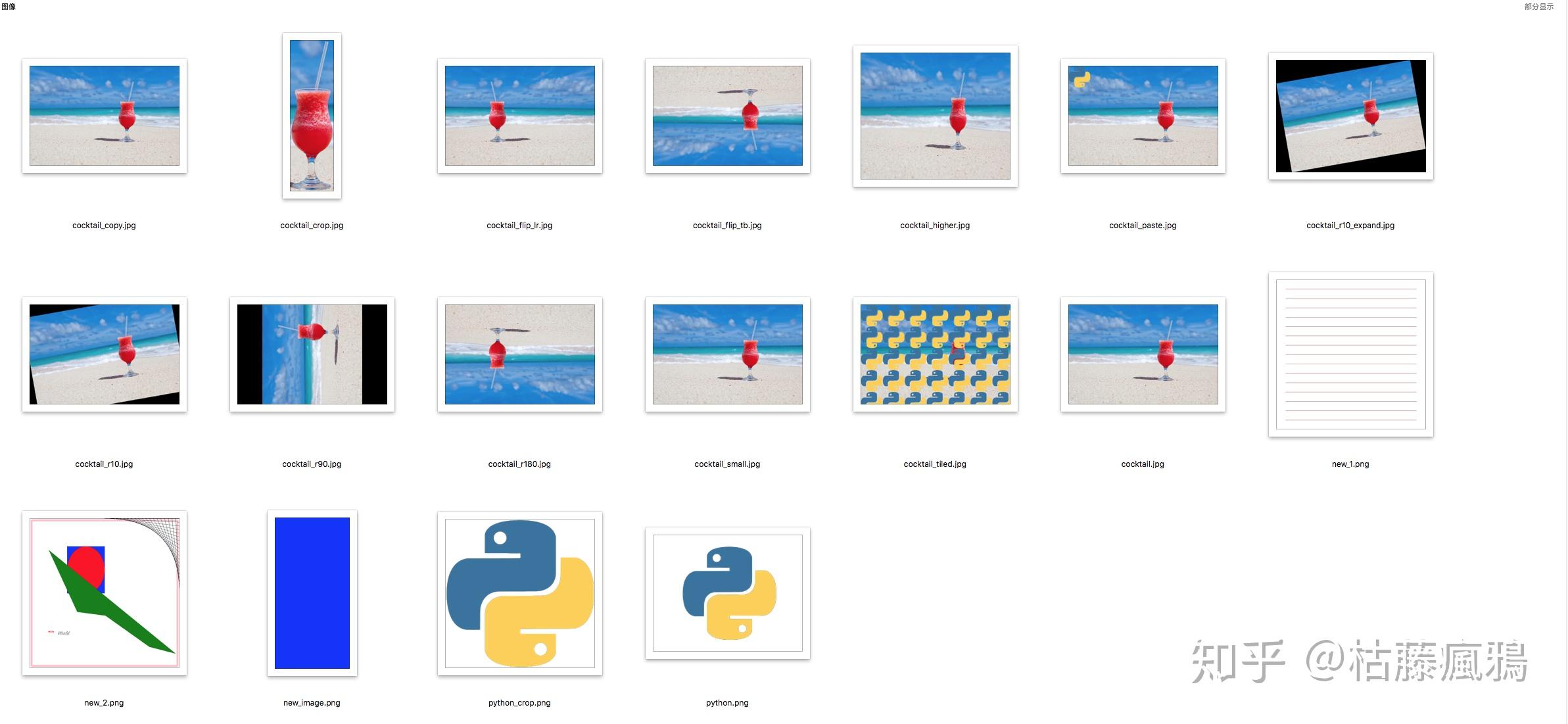The width and height of the screenshot is (1568, 724).
Task: Select the cocktail_r180.jpg thumbnail
Action: click(519, 354)
